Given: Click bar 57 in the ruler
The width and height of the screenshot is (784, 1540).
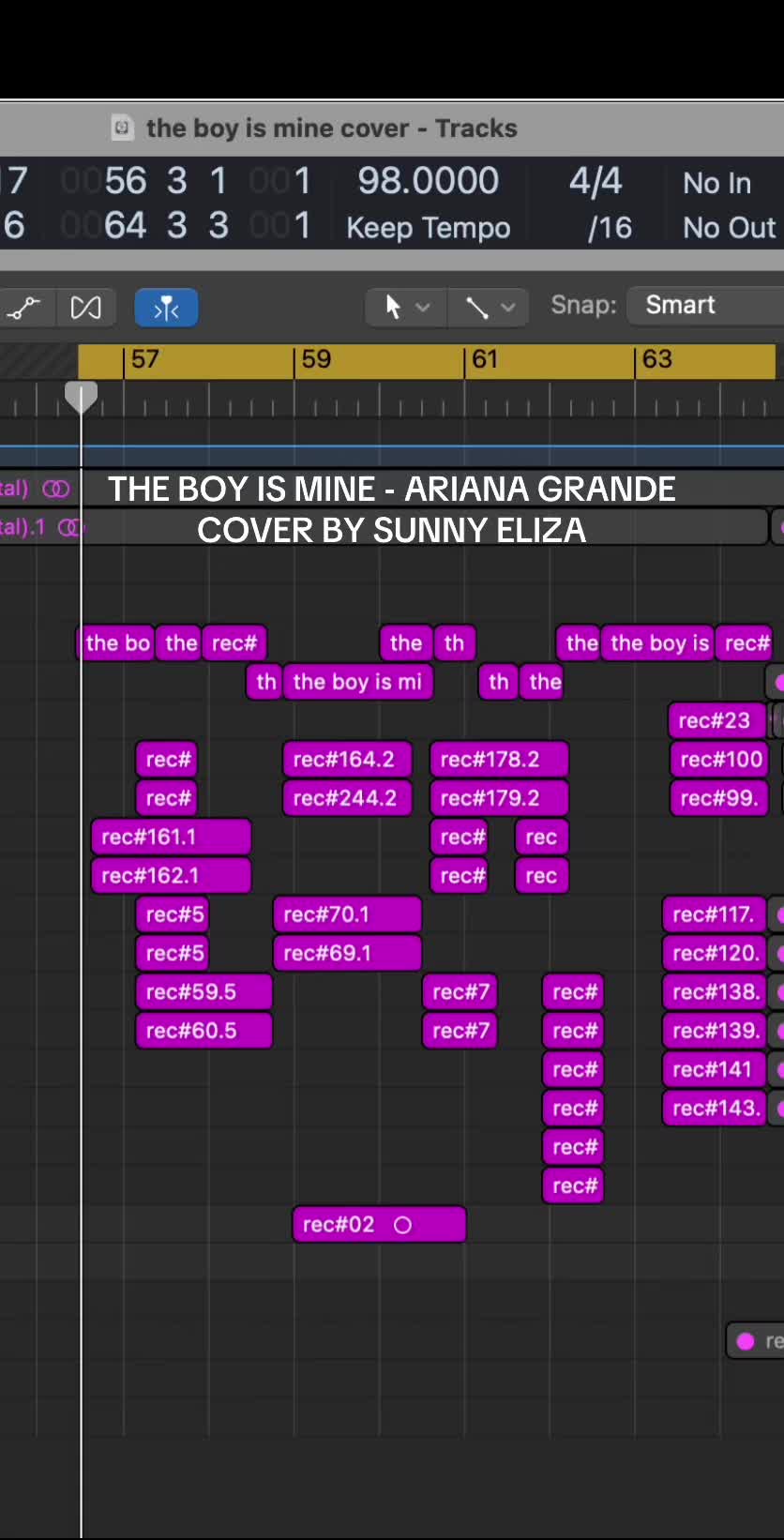Looking at the screenshot, I should 144,359.
